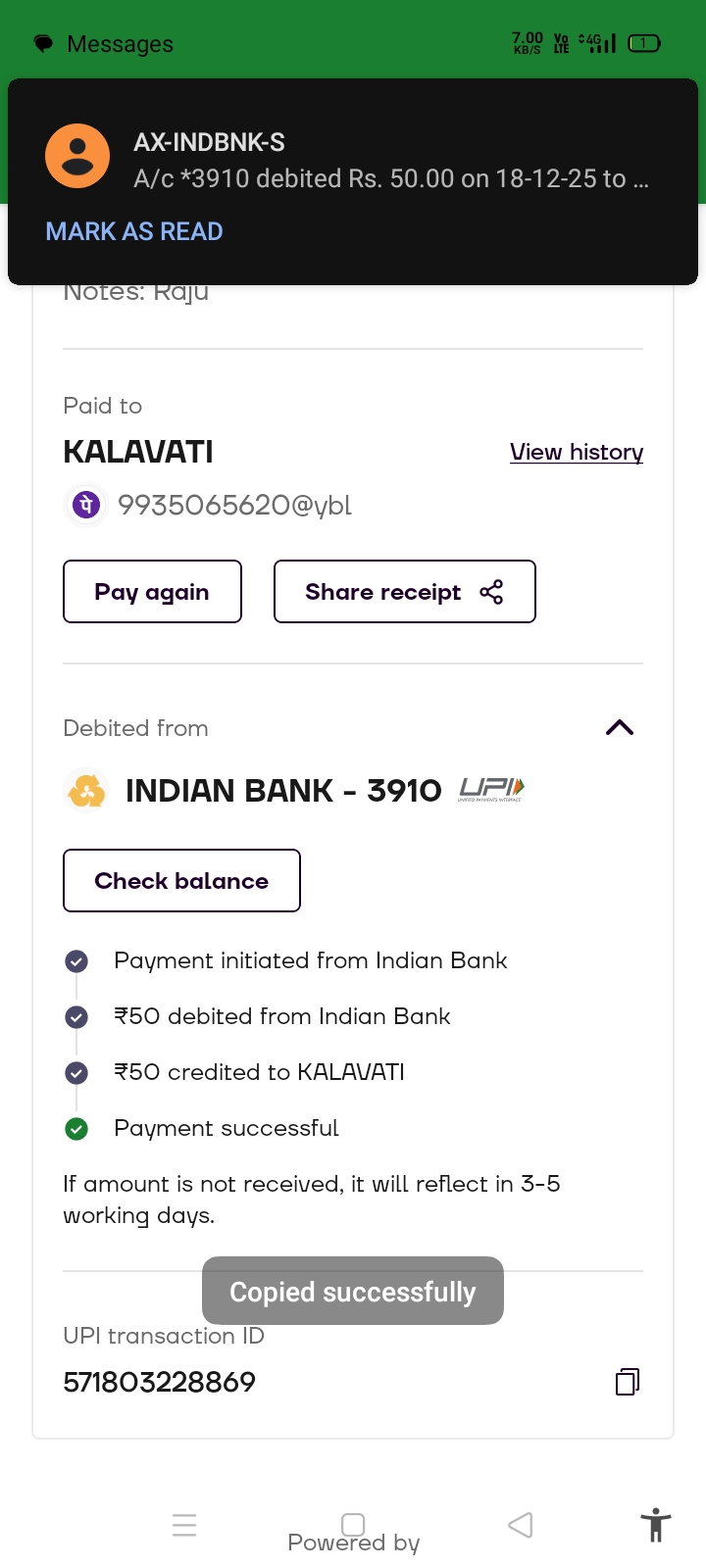Tap the UPI logo beside bank name
This screenshot has height=1568, width=706.
tap(491, 789)
